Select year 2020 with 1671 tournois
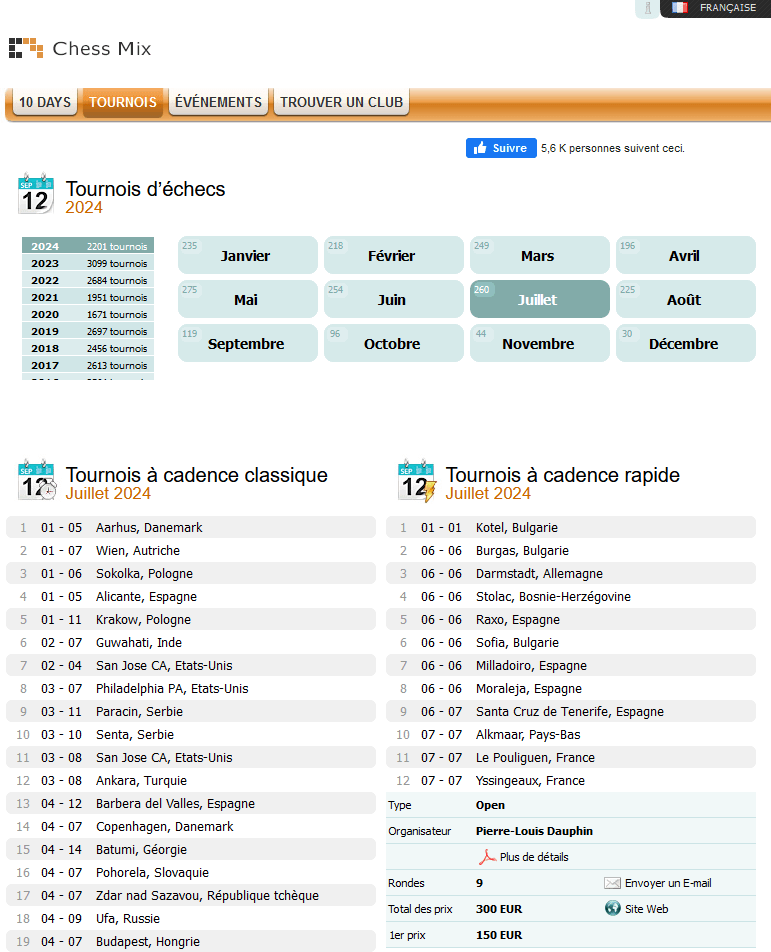This screenshot has width=771, height=952. (x=88, y=314)
